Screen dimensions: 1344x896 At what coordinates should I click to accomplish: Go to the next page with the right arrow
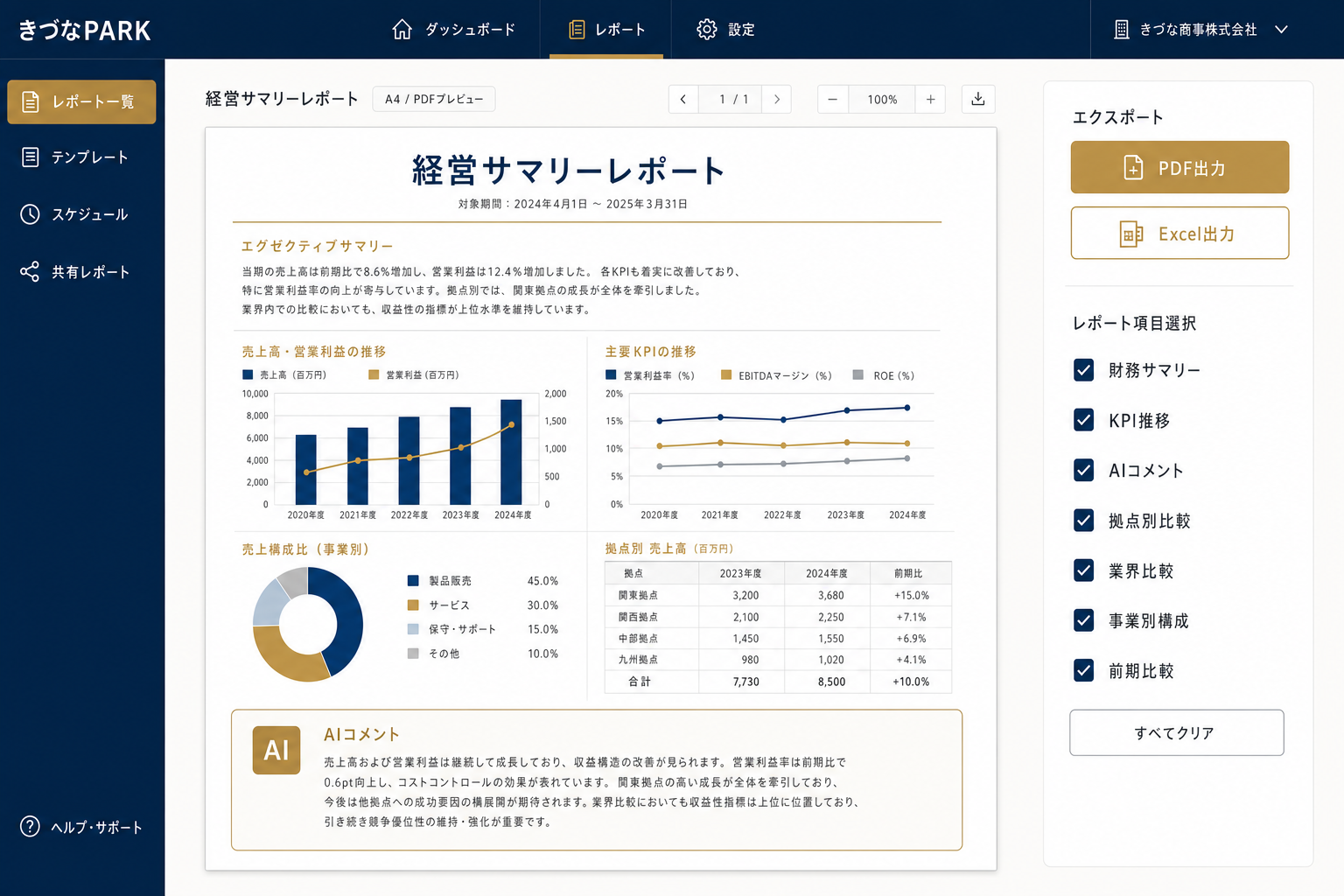776,99
